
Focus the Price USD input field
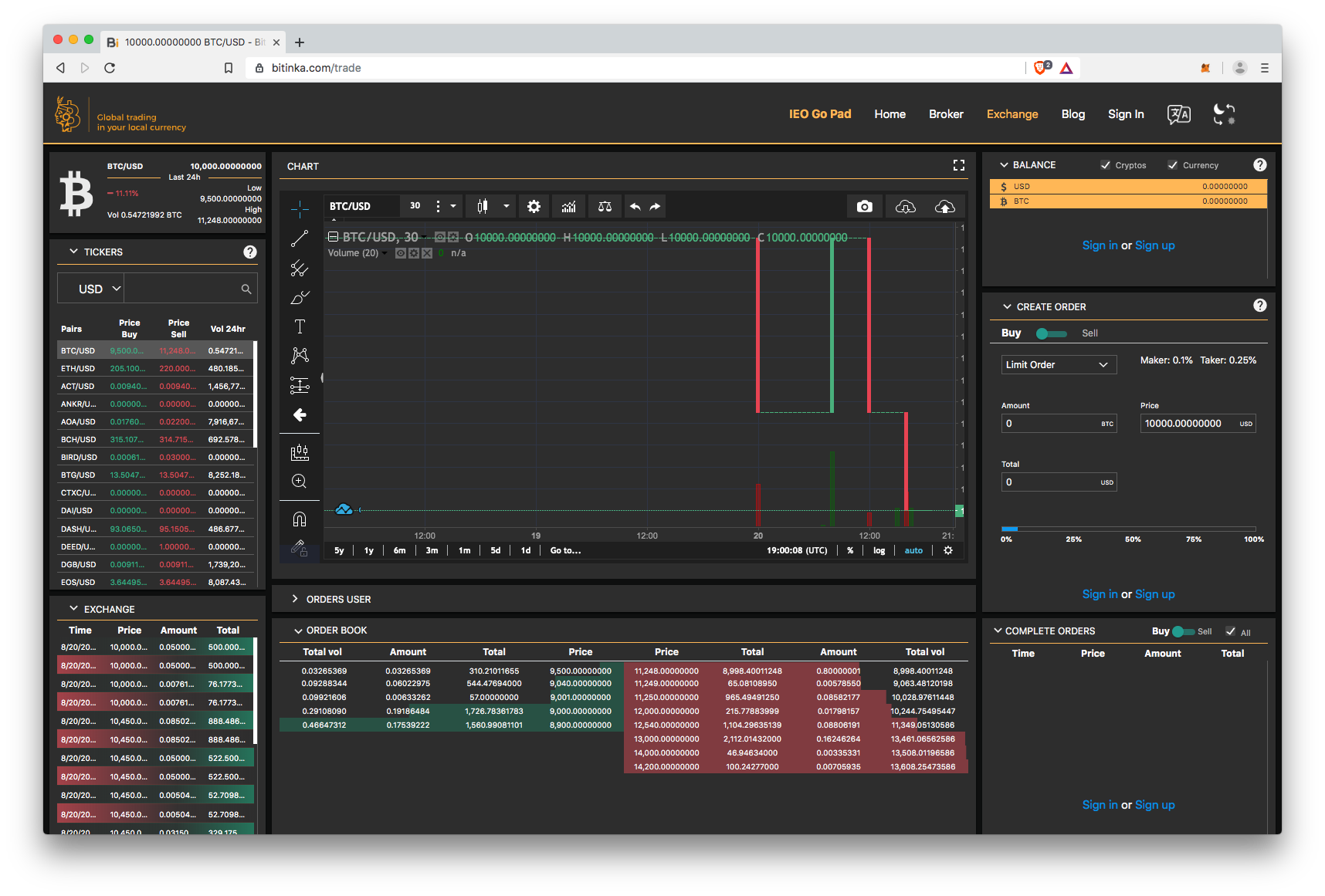(x=1198, y=423)
